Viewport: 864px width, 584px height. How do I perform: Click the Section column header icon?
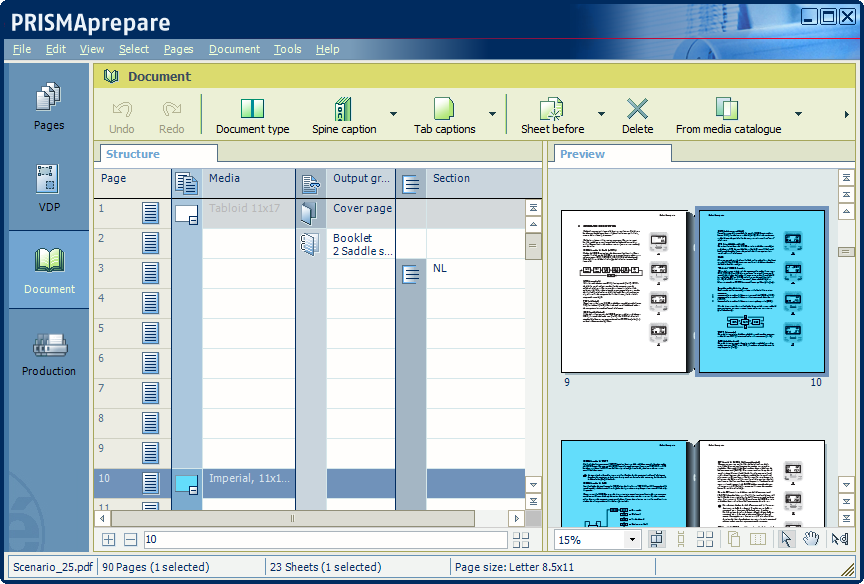(x=411, y=183)
